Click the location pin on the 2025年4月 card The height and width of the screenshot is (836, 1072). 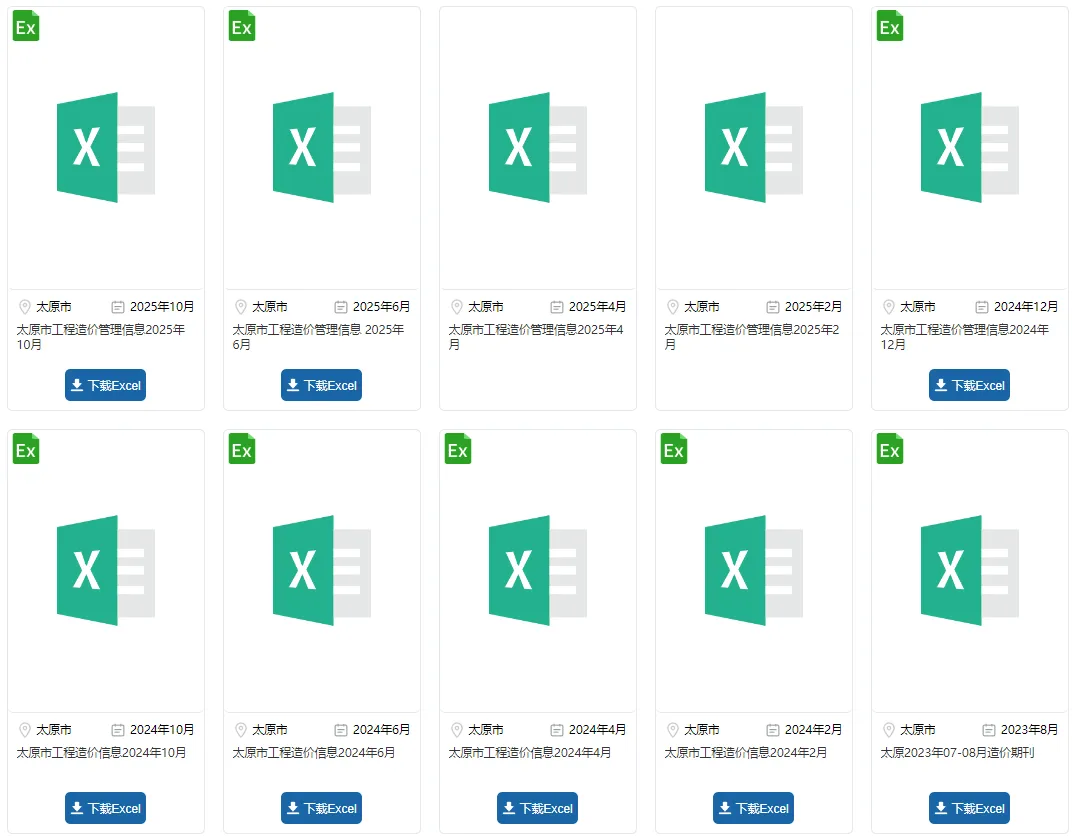pos(457,307)
